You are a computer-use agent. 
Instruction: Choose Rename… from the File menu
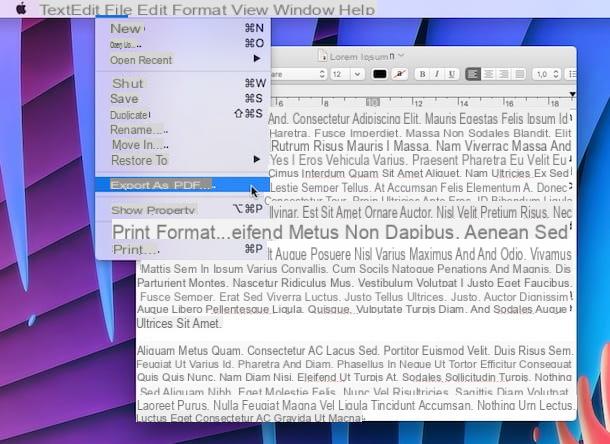click(183, 130)
